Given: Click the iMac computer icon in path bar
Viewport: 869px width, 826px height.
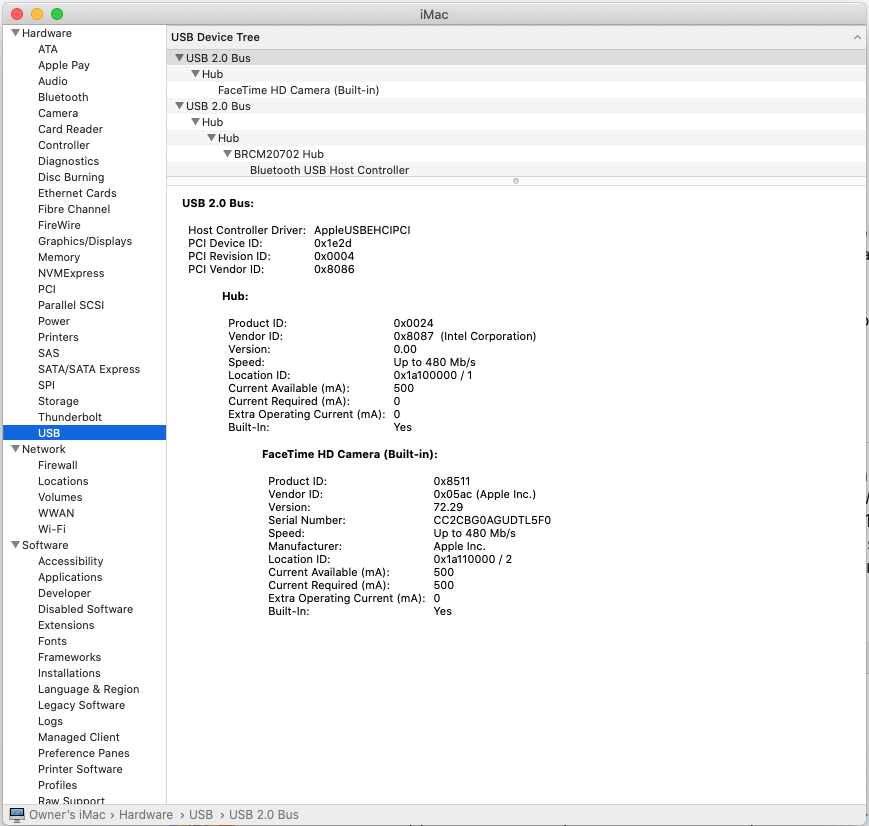Looking at the screenshot, I should tap(16, 815).
